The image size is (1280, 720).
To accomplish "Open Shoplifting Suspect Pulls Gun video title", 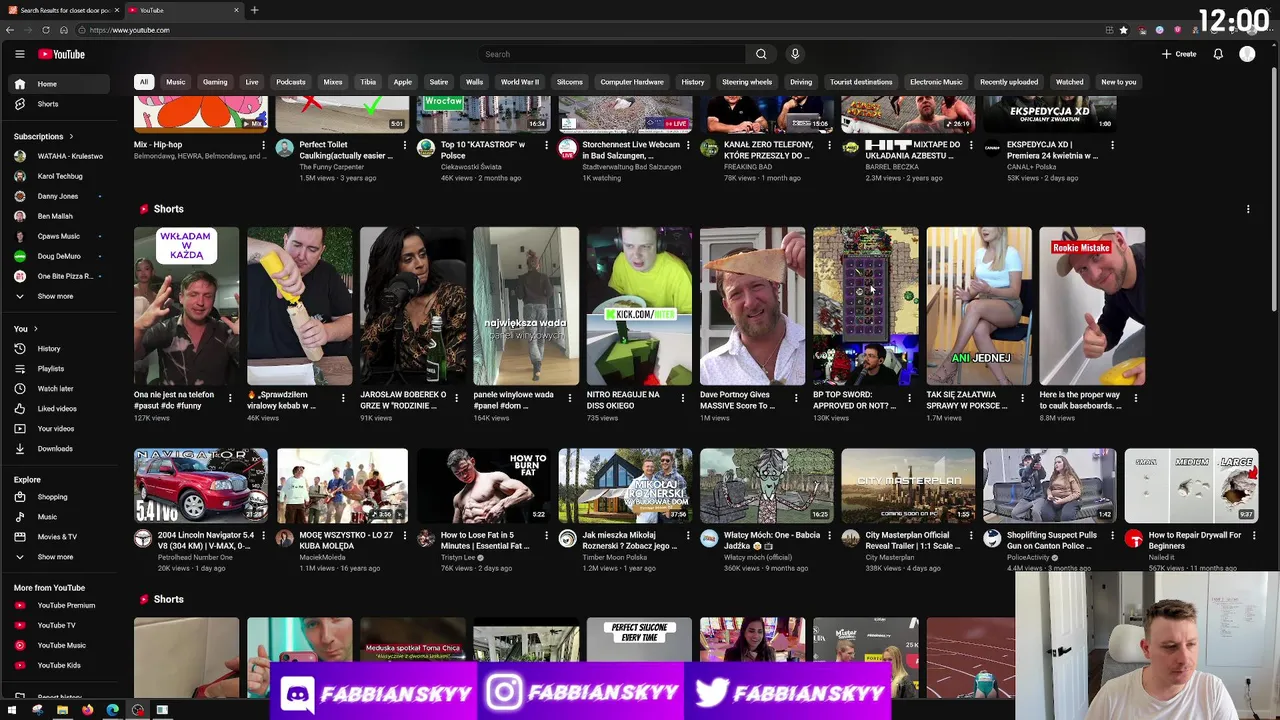I will [x=1053, y=540].
